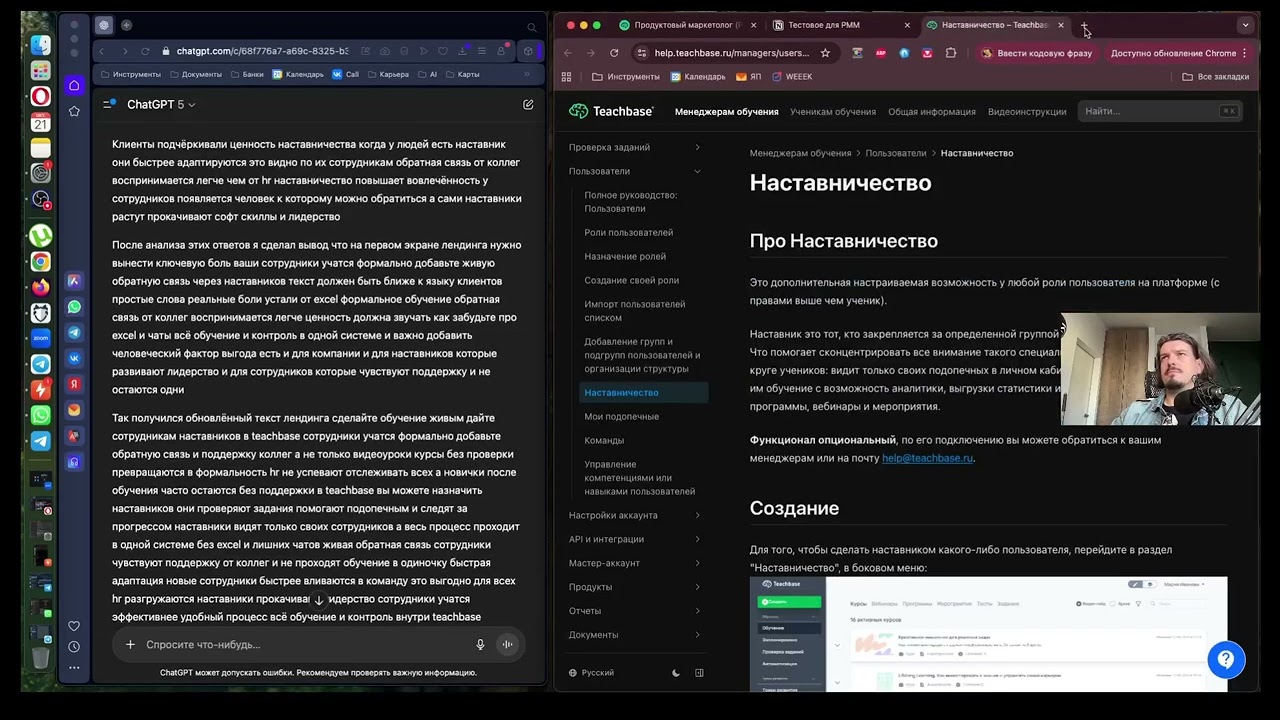This screenshot has height=720, width=1280.
Task: Open Finder from the macOS Dock
Action: click(40, 45)
